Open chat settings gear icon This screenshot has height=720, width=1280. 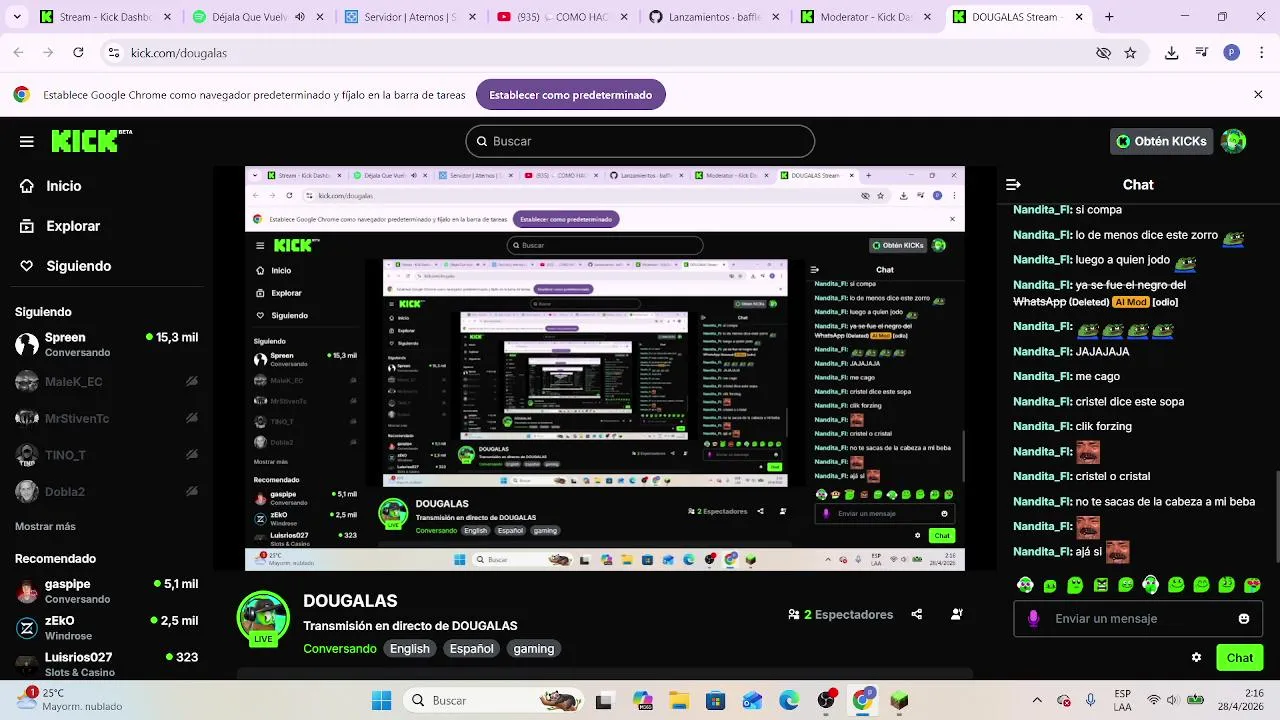click(1196, 657)
